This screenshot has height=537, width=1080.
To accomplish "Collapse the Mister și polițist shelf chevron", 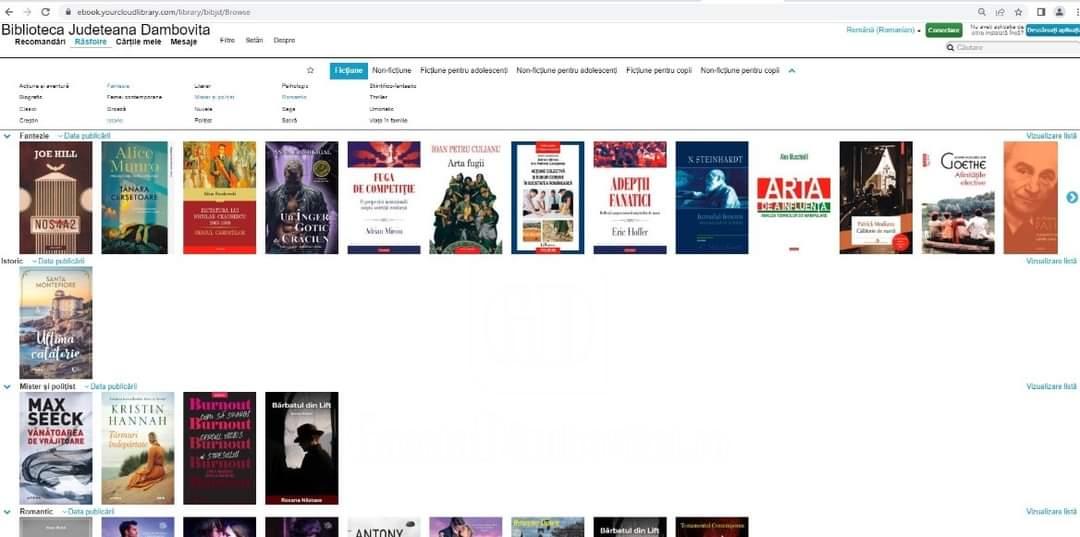I will tap(8, 386).
